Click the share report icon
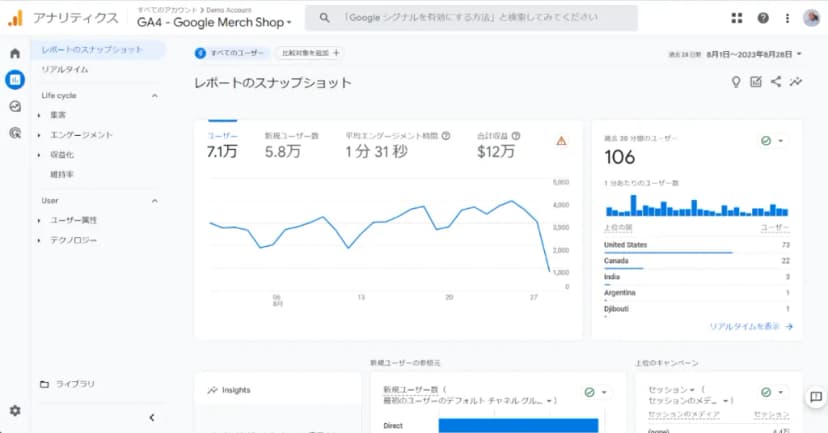This screenshot has height=433, width=828. (776, 81)
